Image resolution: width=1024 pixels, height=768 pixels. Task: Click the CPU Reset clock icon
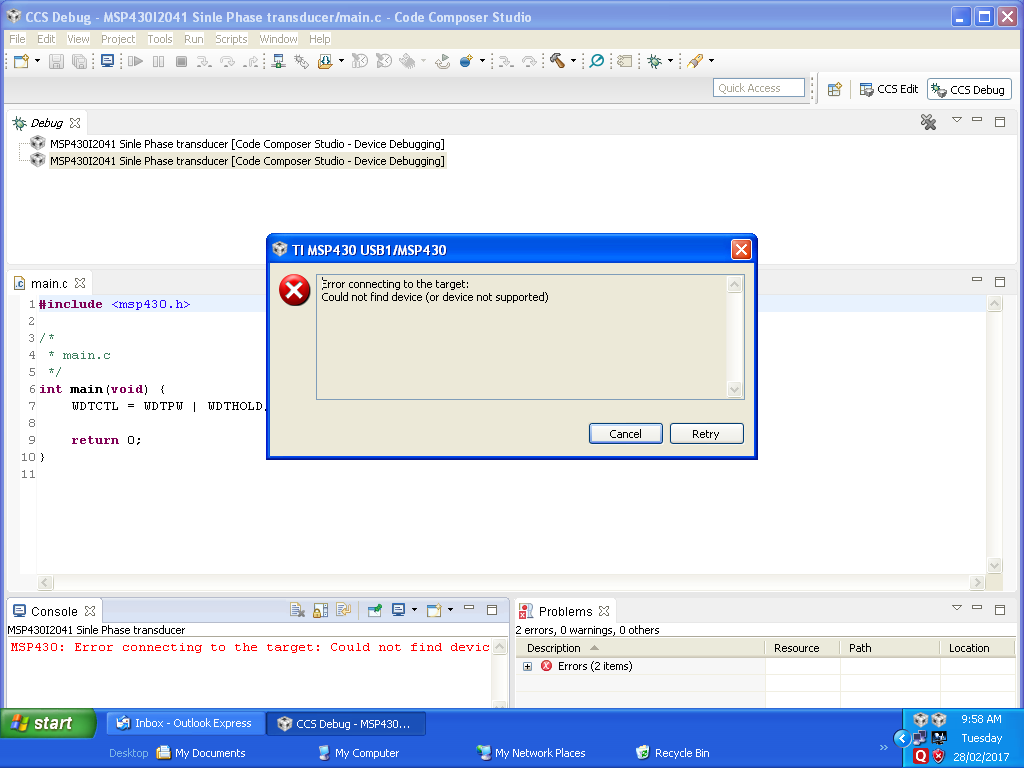[x=360, y=61]
